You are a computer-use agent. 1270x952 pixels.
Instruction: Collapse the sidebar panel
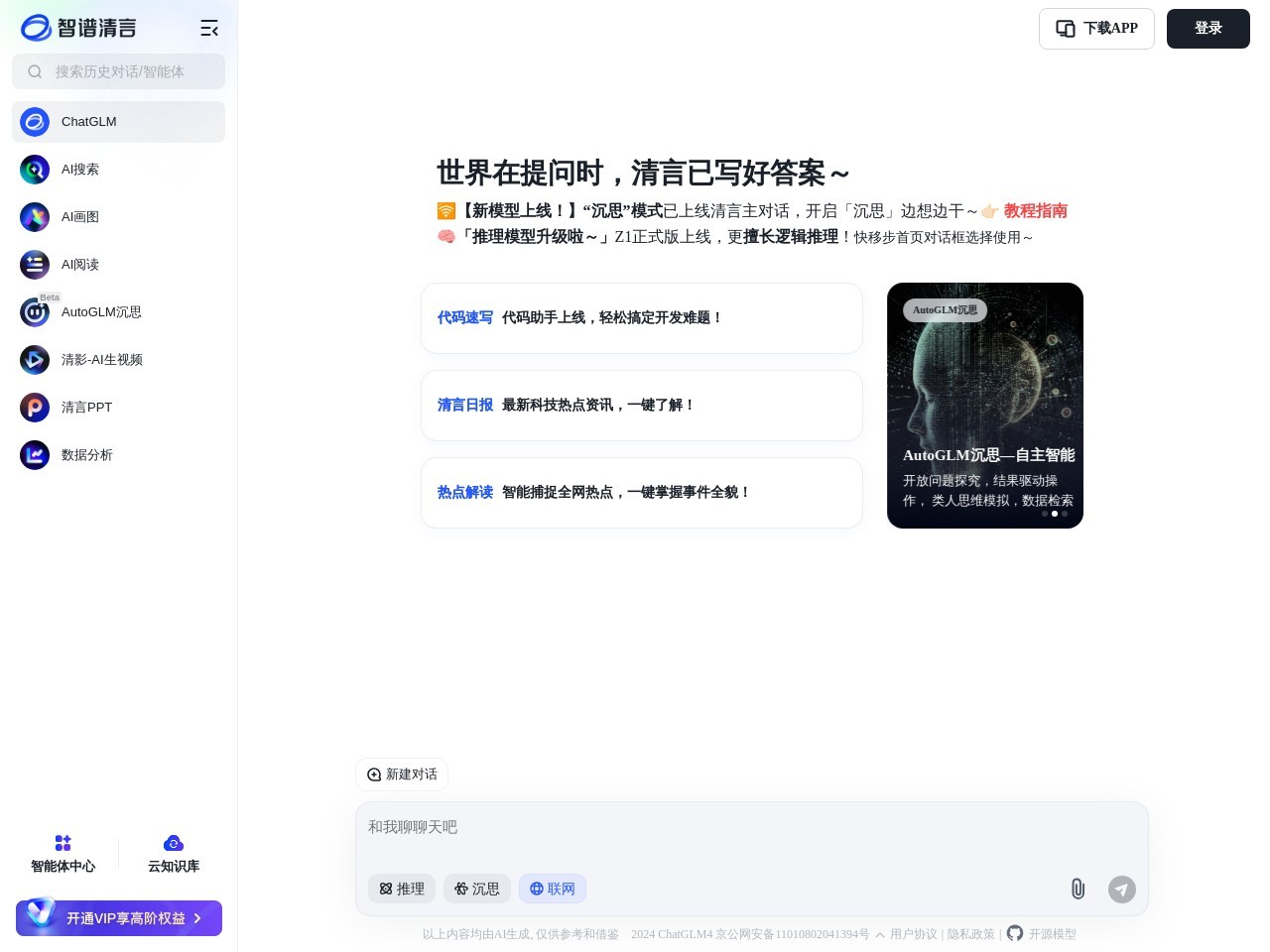pos(209,28)
